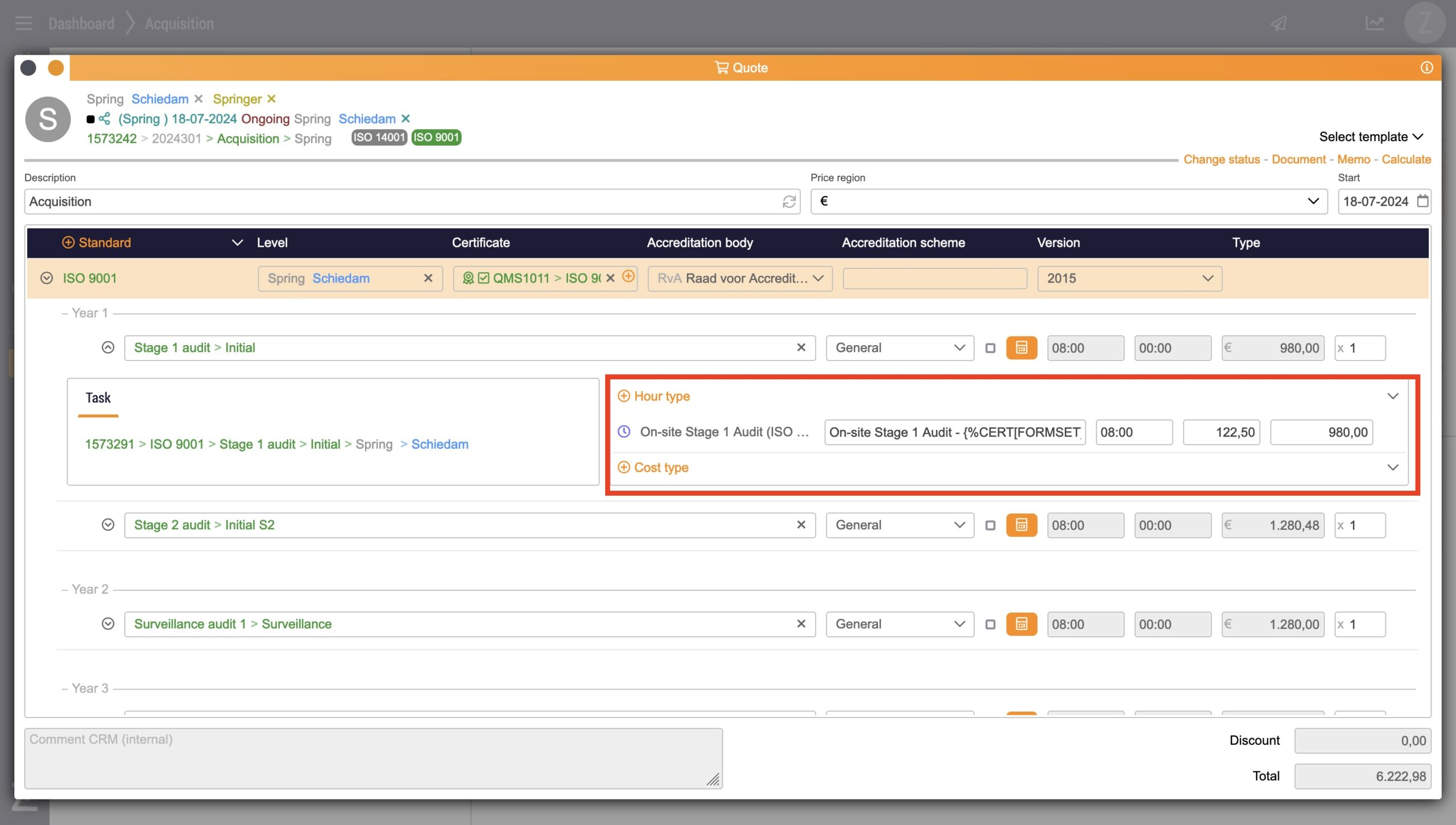This screenshot has height=825, width=1456.
Task: Click the orange calculator icon for Stage 1 audit
Action: [1021, 347]
